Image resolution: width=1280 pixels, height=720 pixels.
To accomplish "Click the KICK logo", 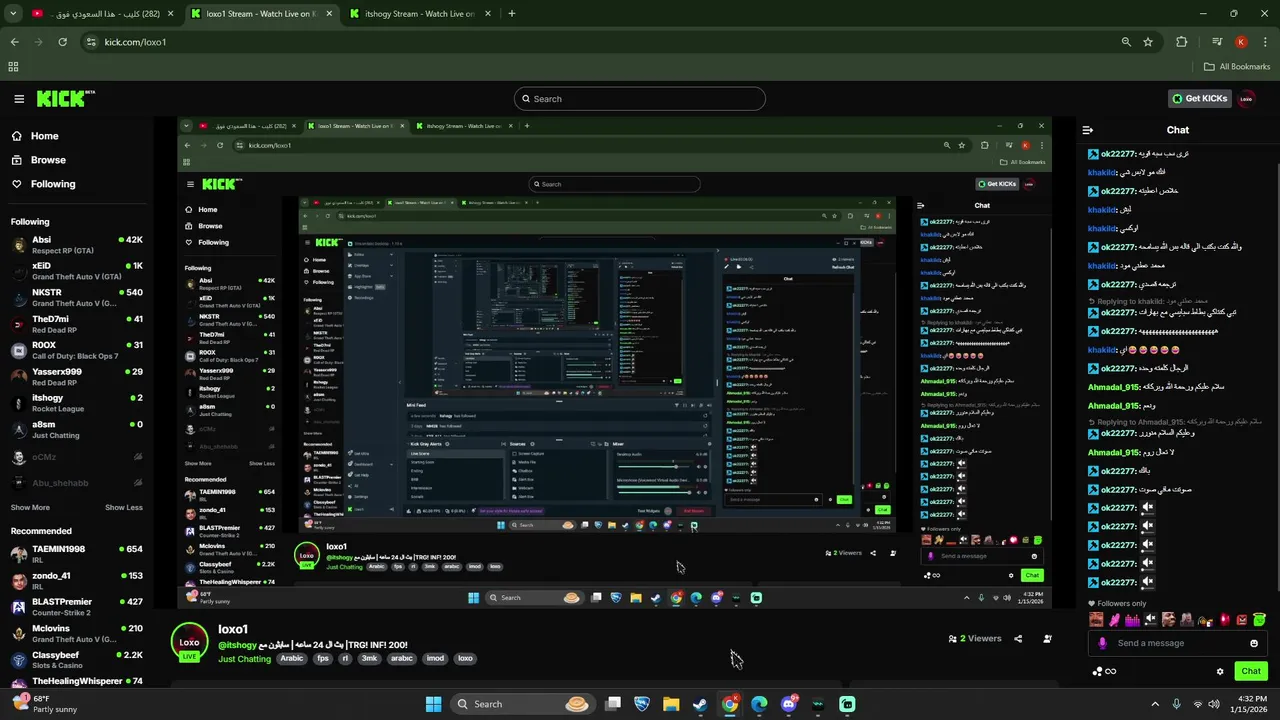I will point(66,98).
